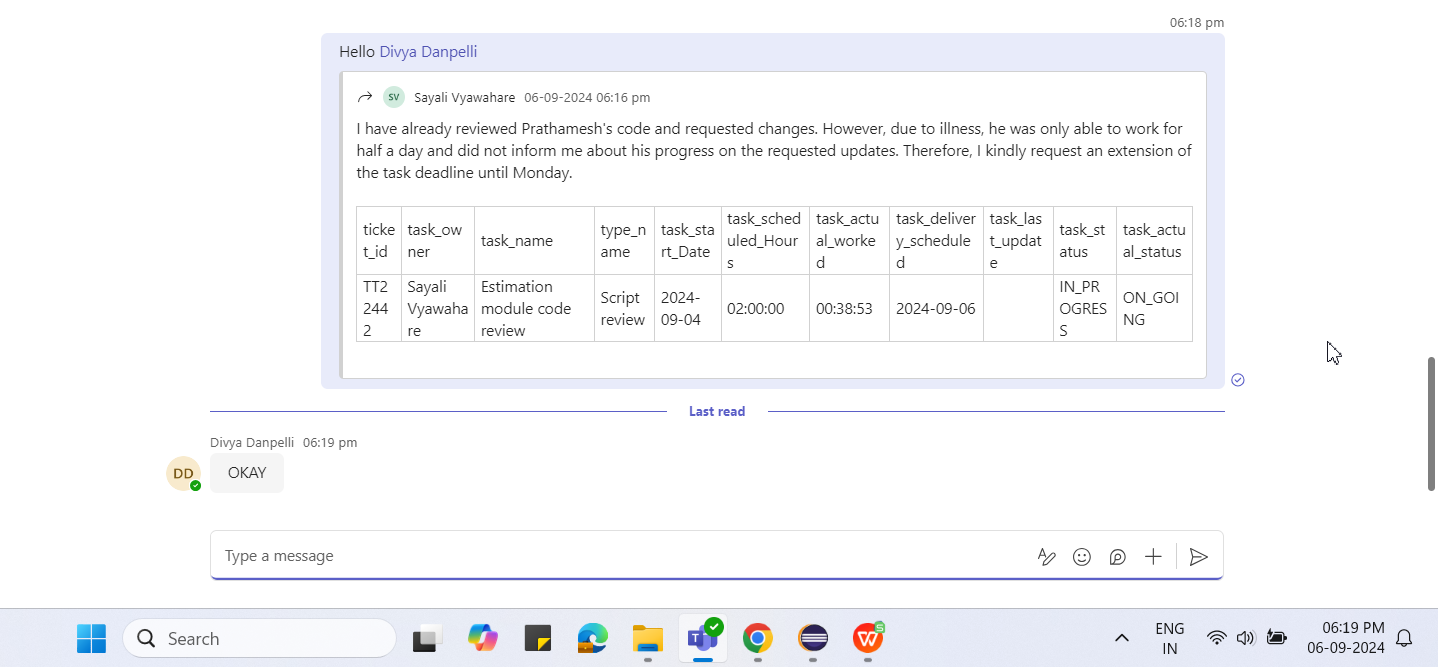Open File Explorer from taskbar
Viewport: 1438px width, 667px height.
pyautogui.click(x=648, y=638)
